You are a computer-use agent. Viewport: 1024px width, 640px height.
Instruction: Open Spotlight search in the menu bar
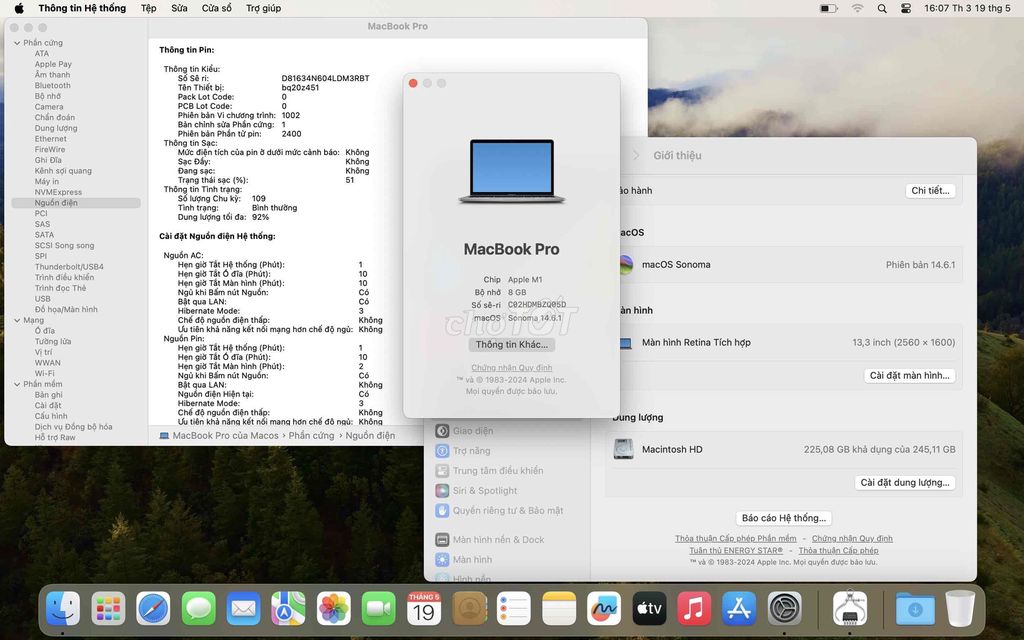pyautogui.click(x=882, y=8)
